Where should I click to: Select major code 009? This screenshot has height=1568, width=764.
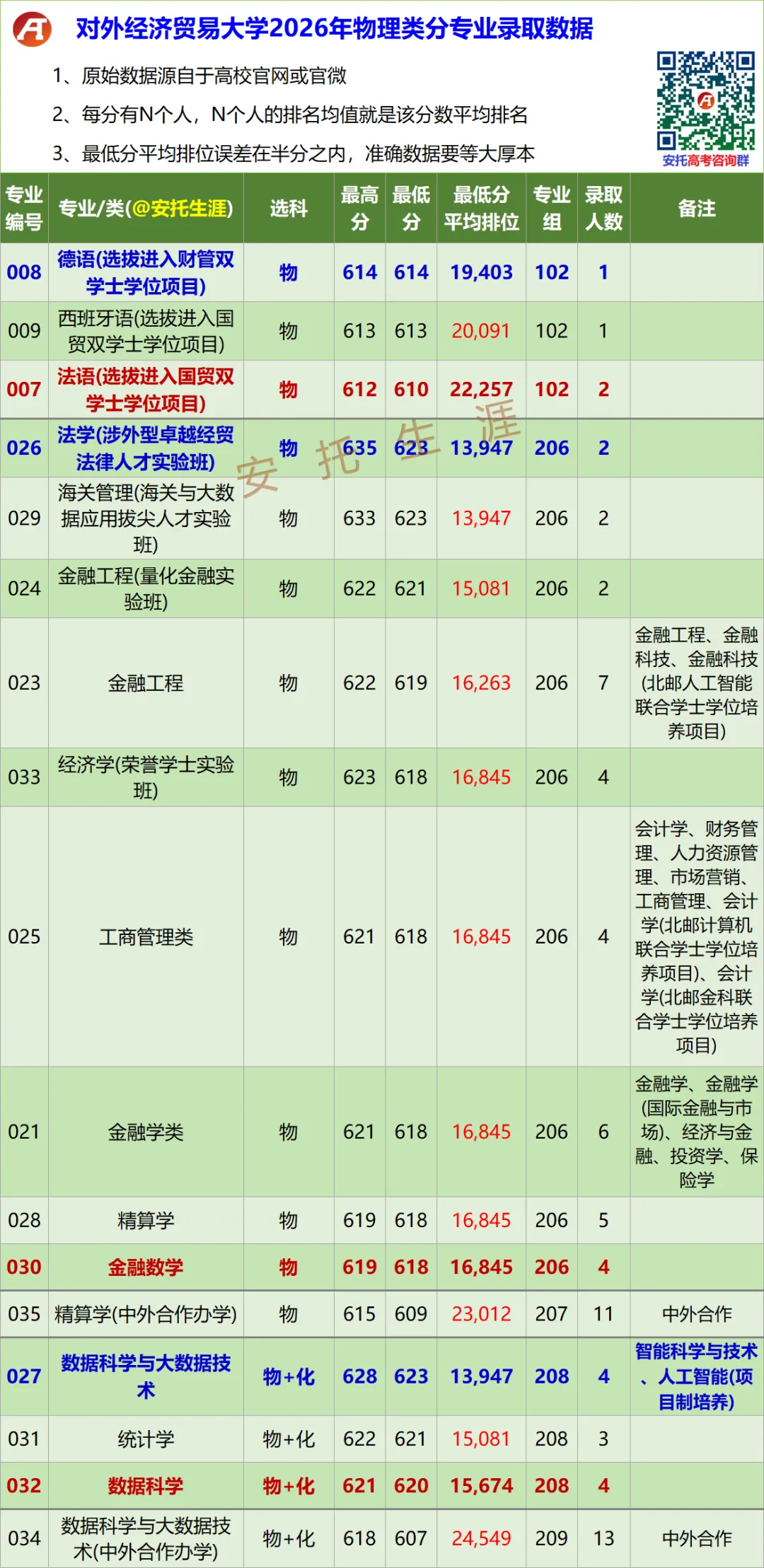coord(24,331)
